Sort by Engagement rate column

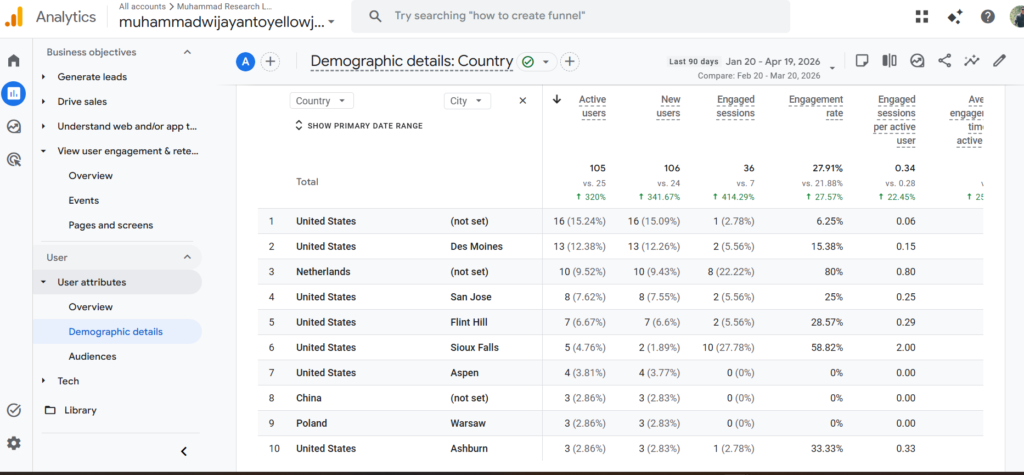coord(816,106)
